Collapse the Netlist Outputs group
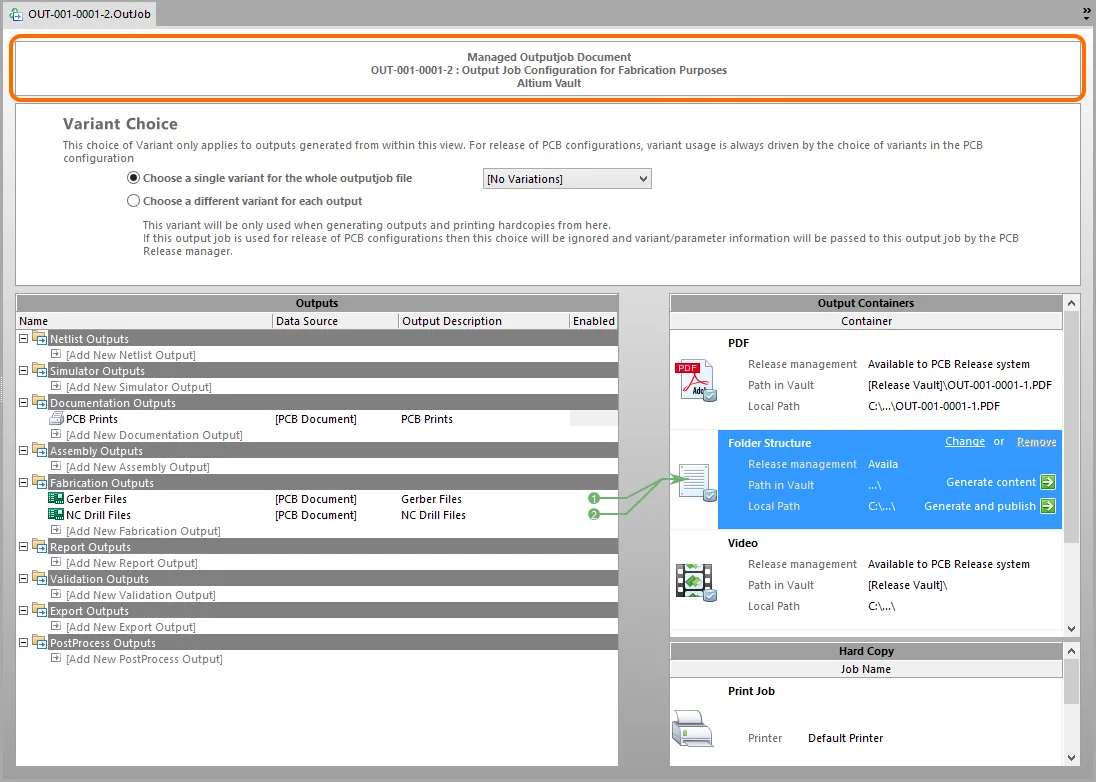Viewport: 1096px width, 782px height. pos(23,338)
